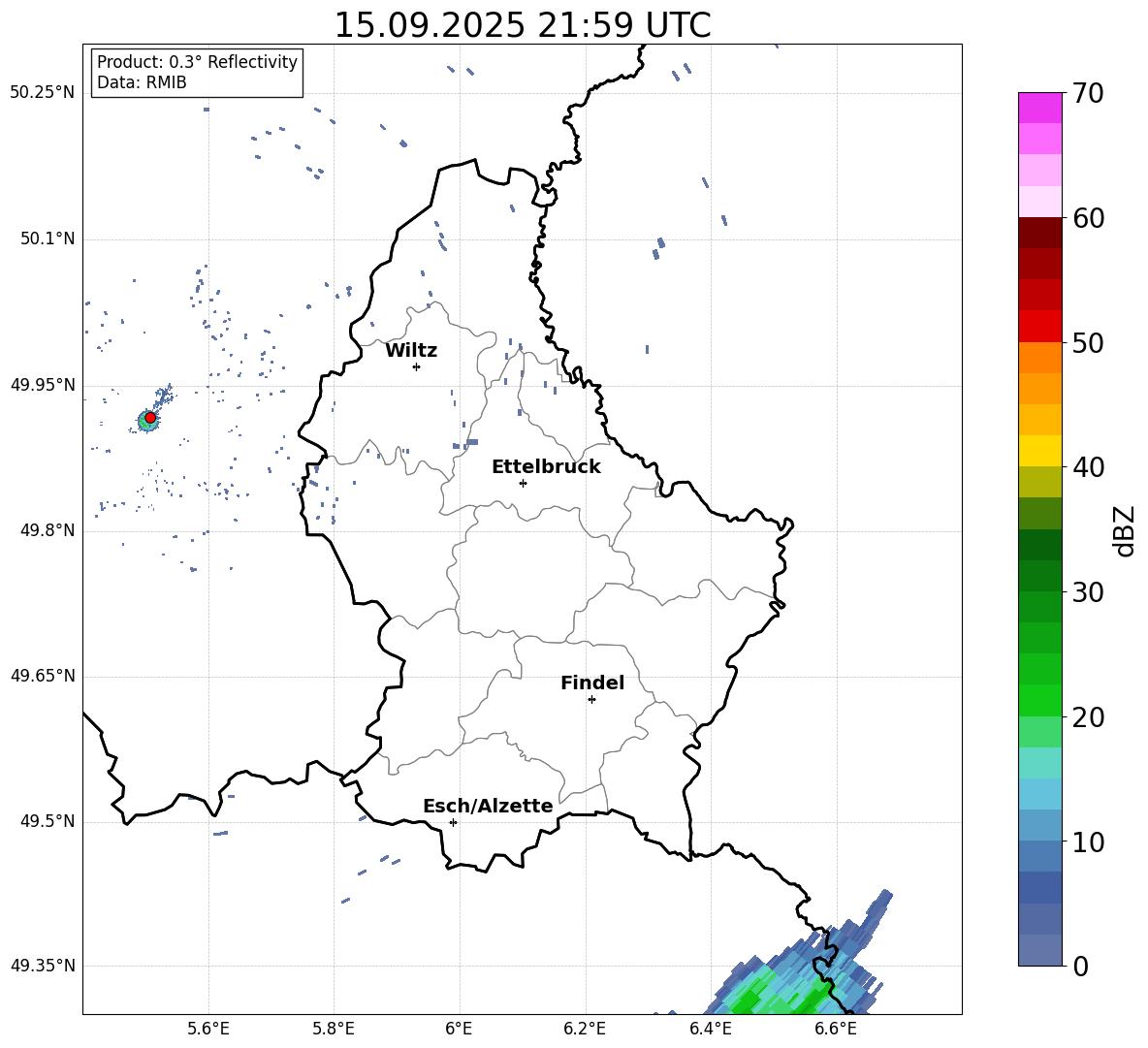The image size is (1148, 1048).
Task: Click the colorbar tick label 70
Action: [1088, 93]
